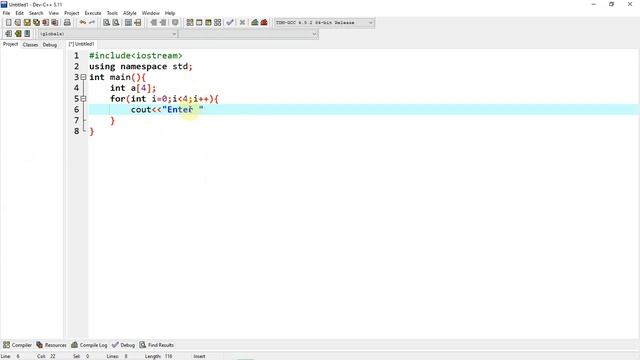This screenshot has height=360, width=640.
Task: Click the Close file toolbar icon
Action: pyautogui.click(x=45, y=22)
